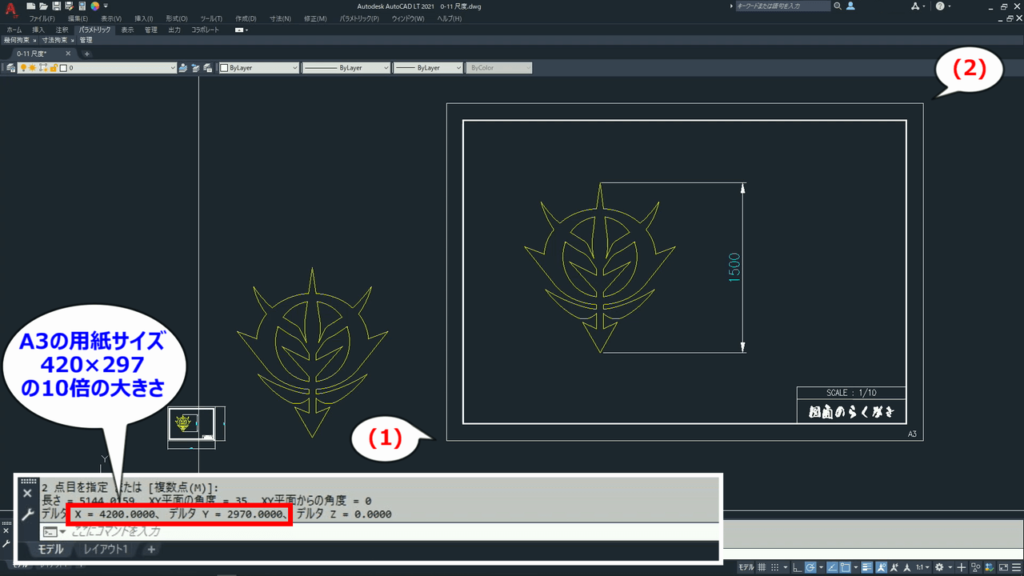Click the Save As icon

69,6
